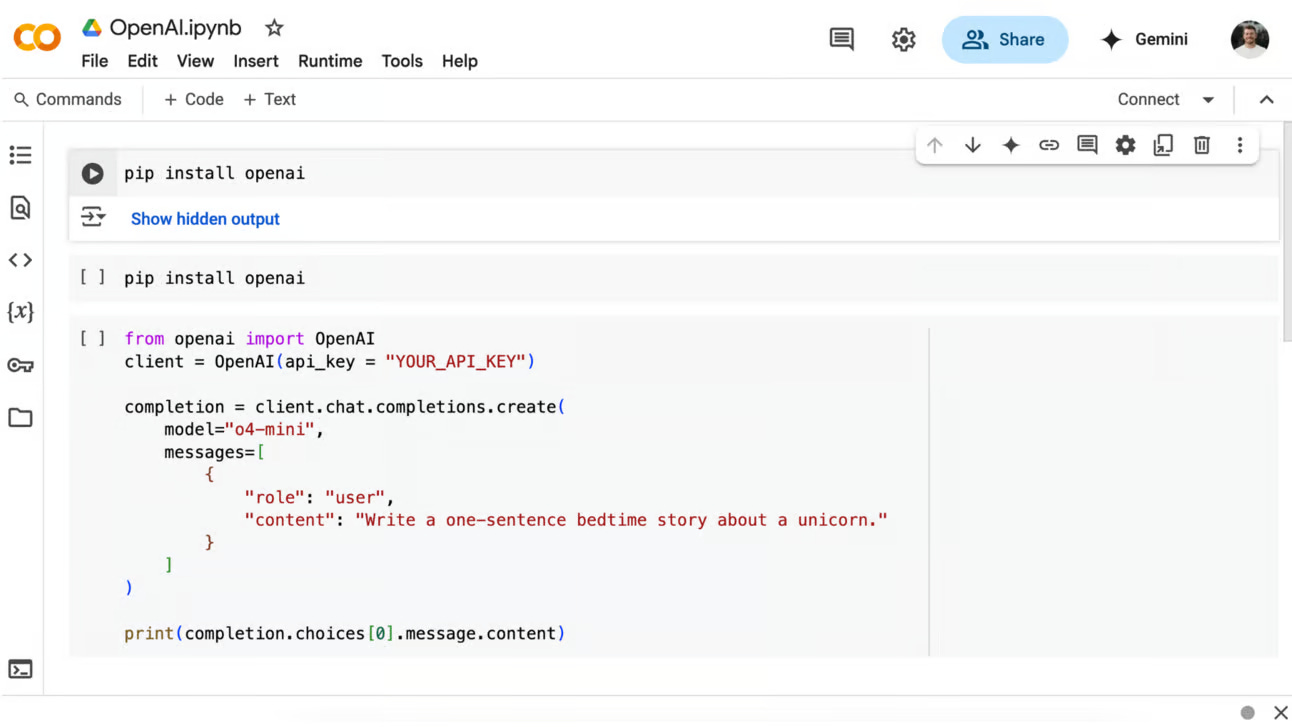Close the bottom status bar
The image size is (1292, 727).
1280,713
